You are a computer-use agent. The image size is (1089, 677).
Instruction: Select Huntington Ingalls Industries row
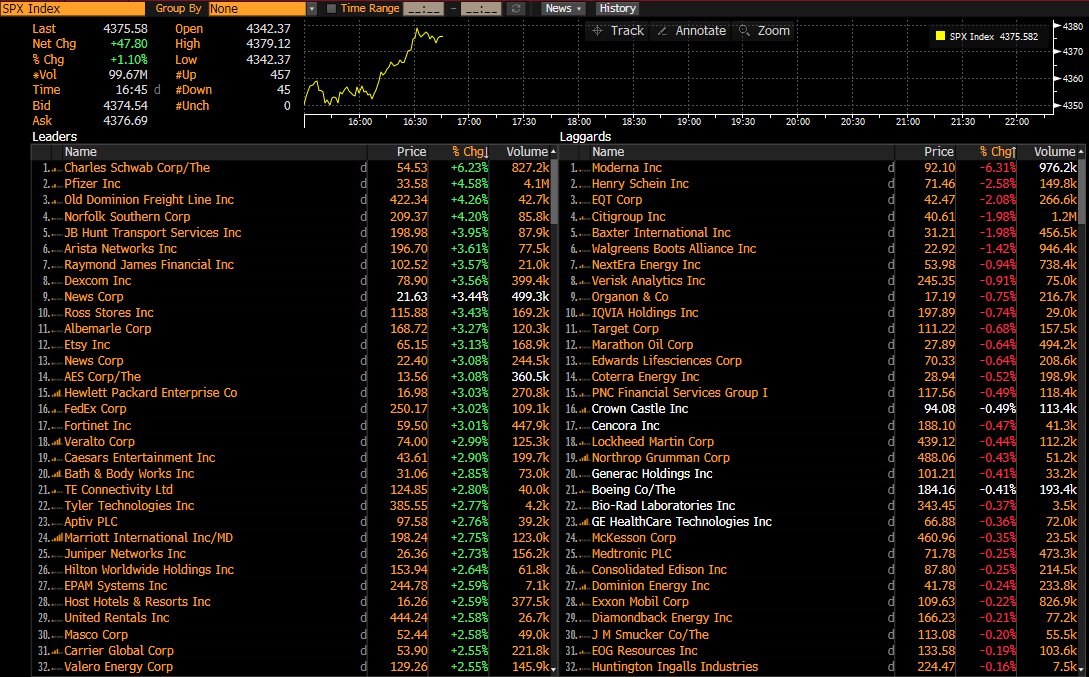675,667
